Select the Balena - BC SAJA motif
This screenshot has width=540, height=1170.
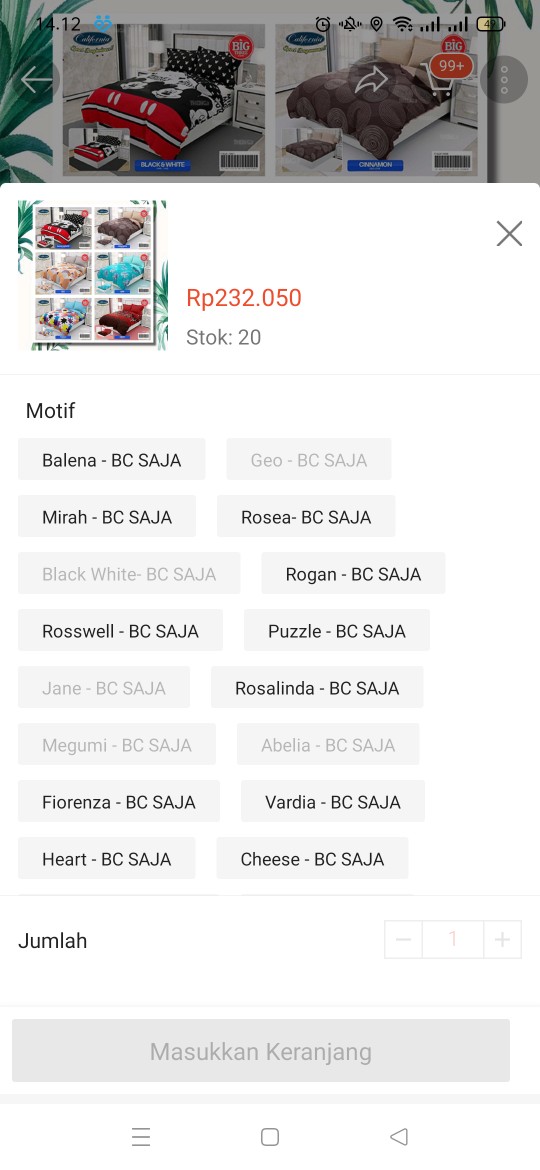[112, 460]
